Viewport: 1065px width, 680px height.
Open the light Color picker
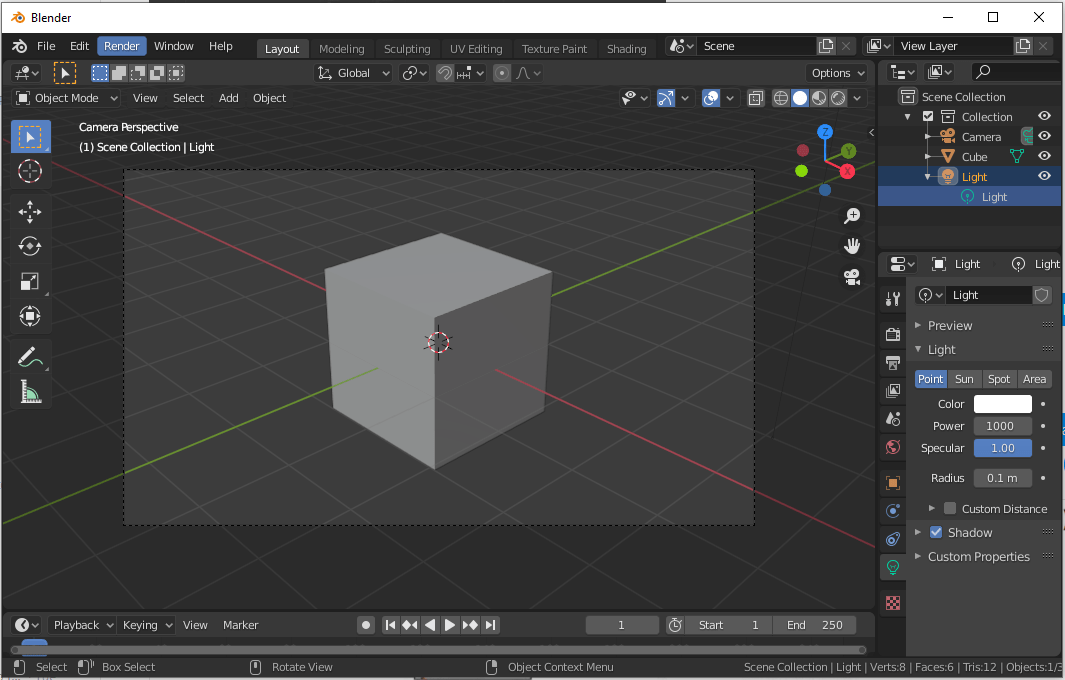pos(1002,403)
